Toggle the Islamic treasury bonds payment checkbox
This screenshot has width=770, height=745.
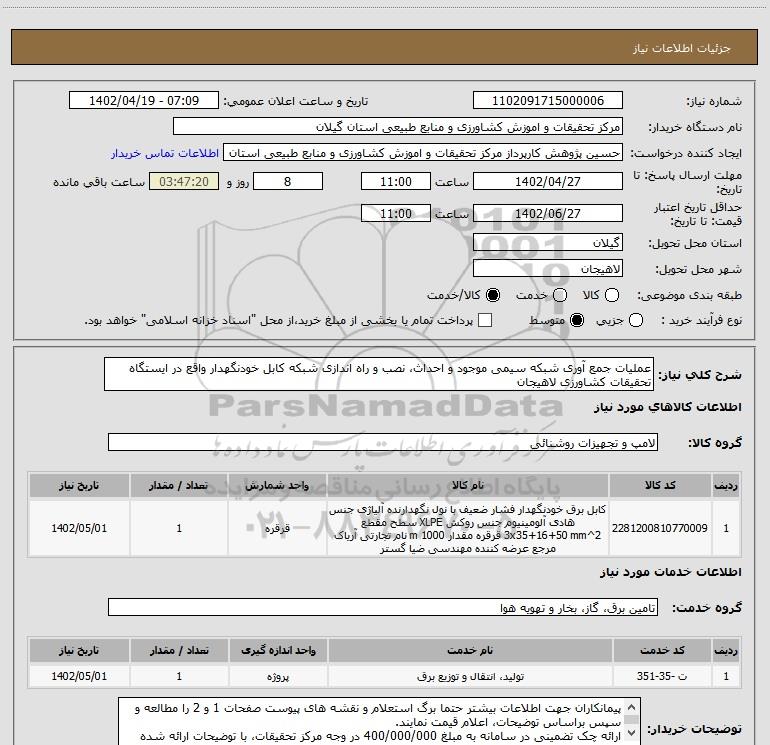point(485,321)
